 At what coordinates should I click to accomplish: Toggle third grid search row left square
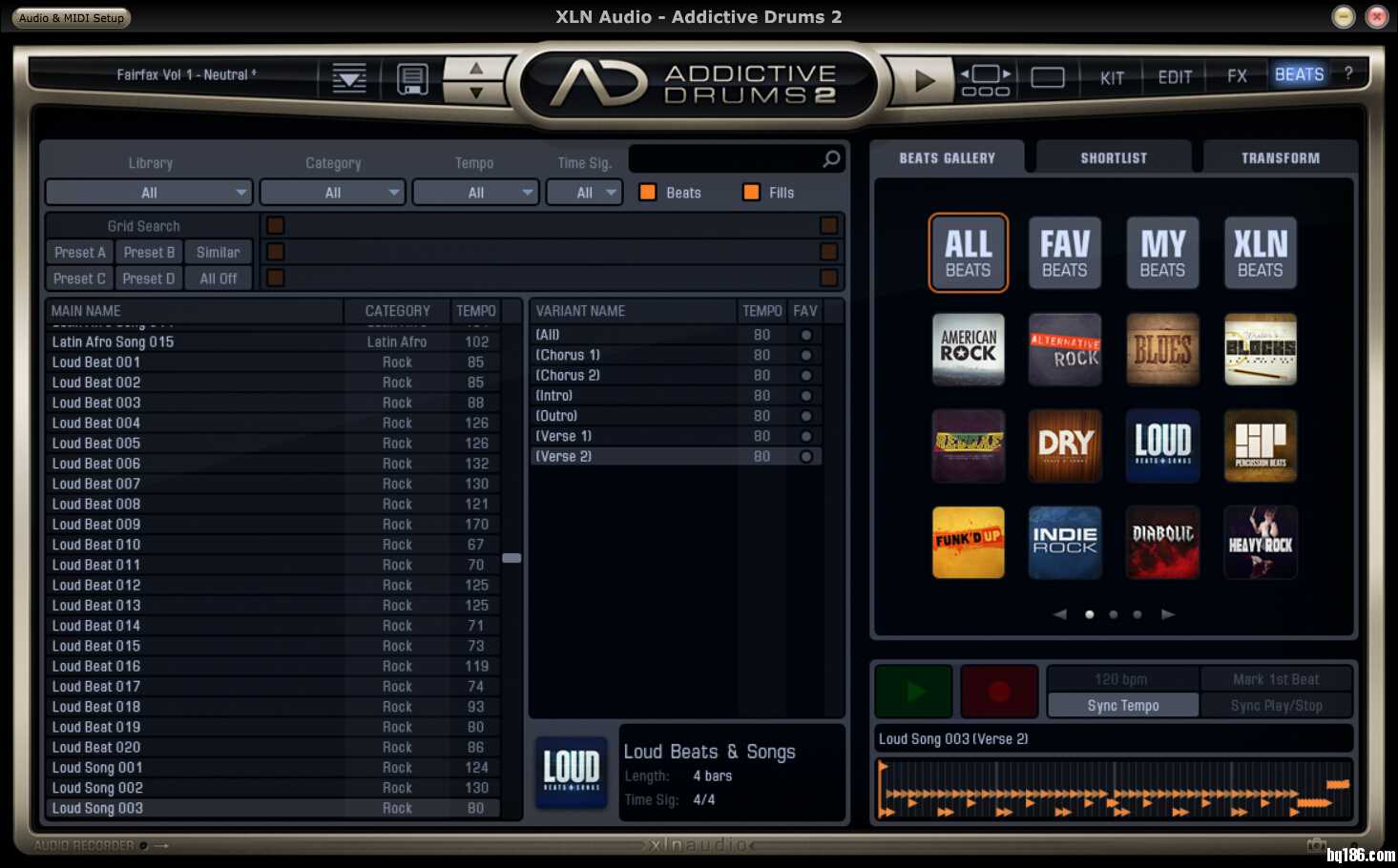[276, 278]
